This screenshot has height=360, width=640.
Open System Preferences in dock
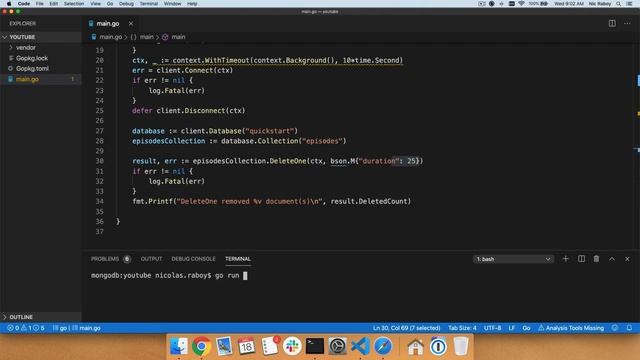click(338, 346)
